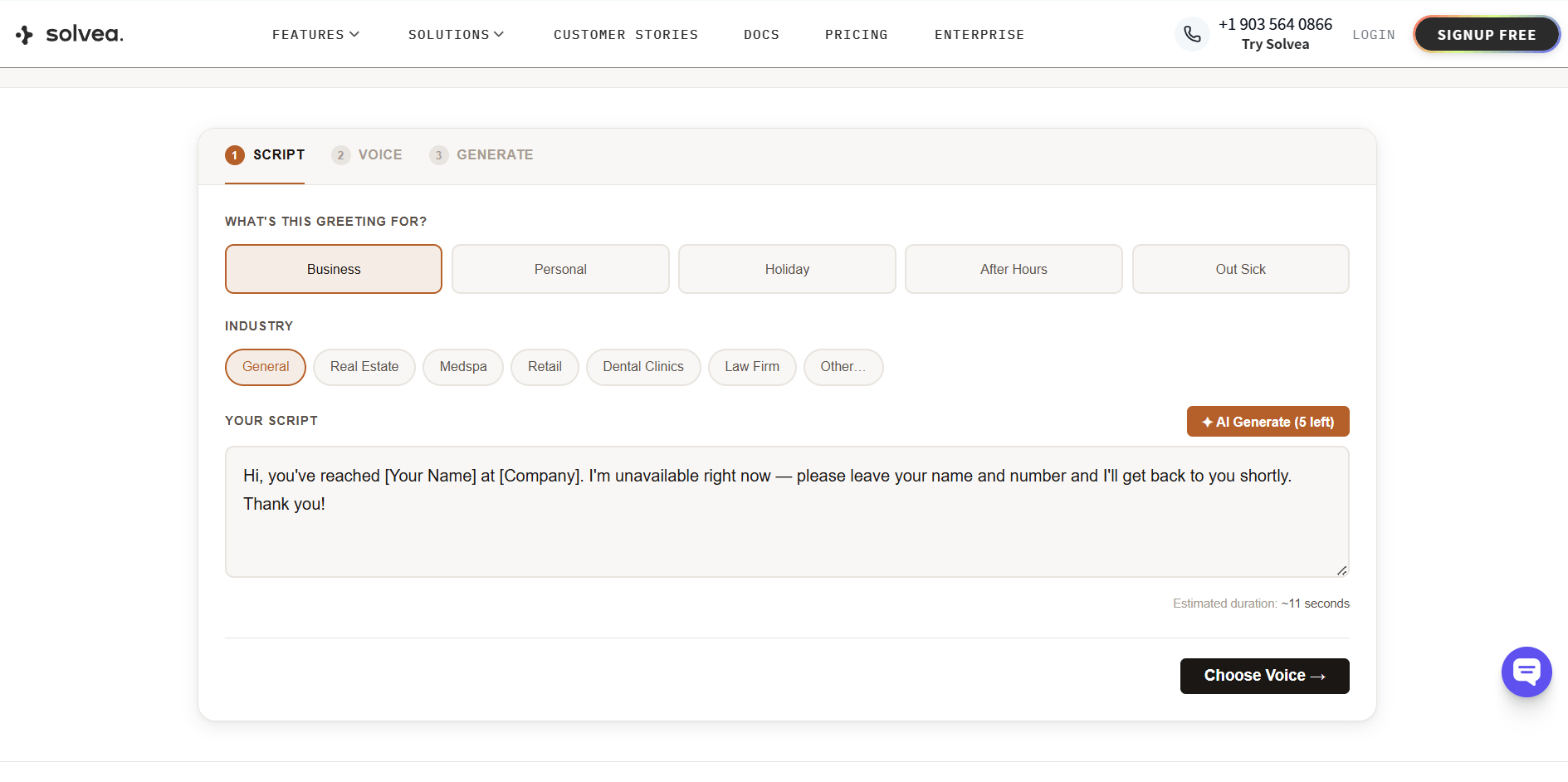Click the step 2 Voice circle icon
Viewport: 1568px width, 782px height.
click(x=340, y=154)
